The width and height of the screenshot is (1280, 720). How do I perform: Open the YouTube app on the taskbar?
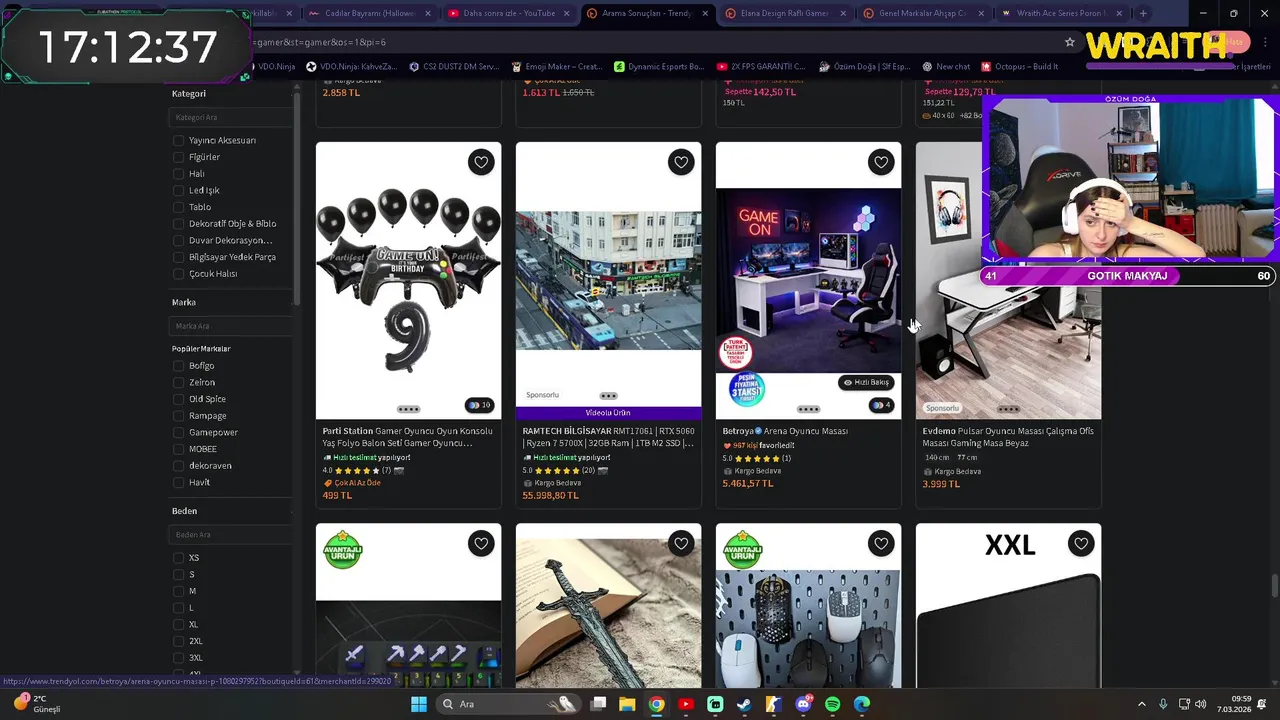pyautogui.click(x=685, y=704)
